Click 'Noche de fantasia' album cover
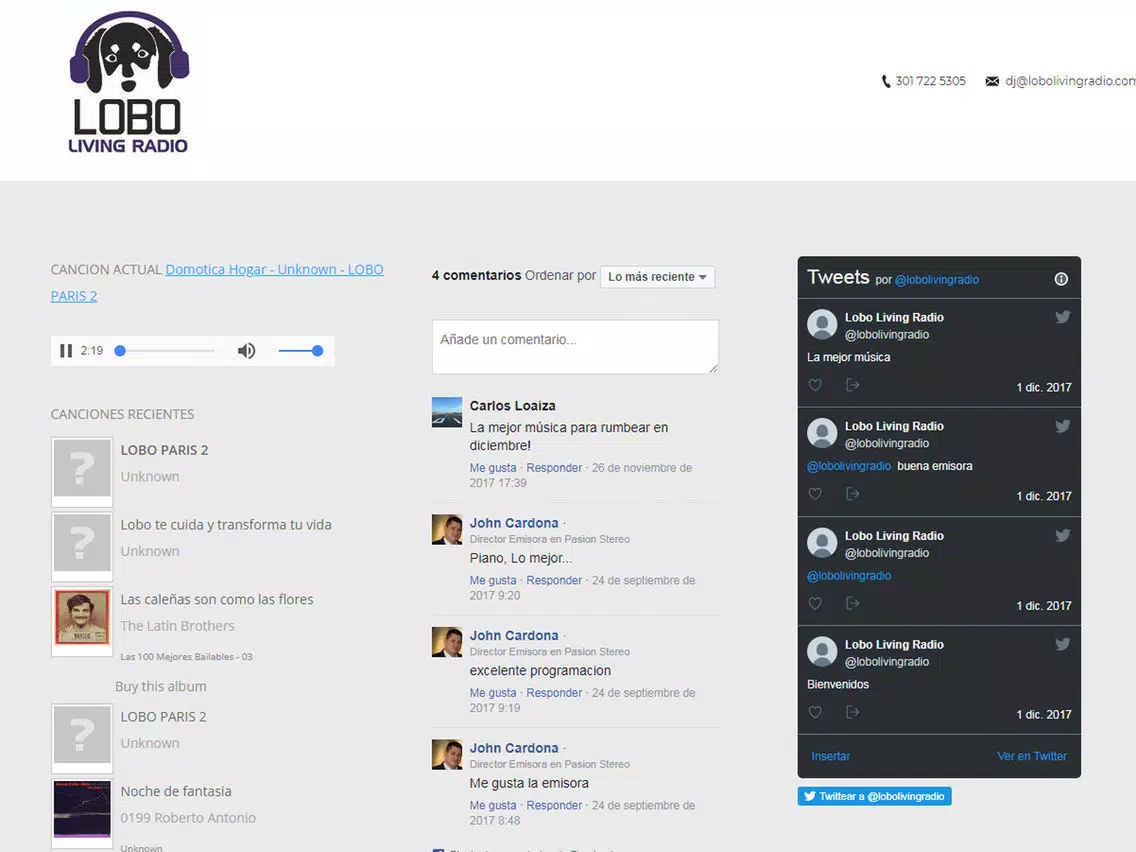Screen dimensions: 1136x852 [82, 809]
